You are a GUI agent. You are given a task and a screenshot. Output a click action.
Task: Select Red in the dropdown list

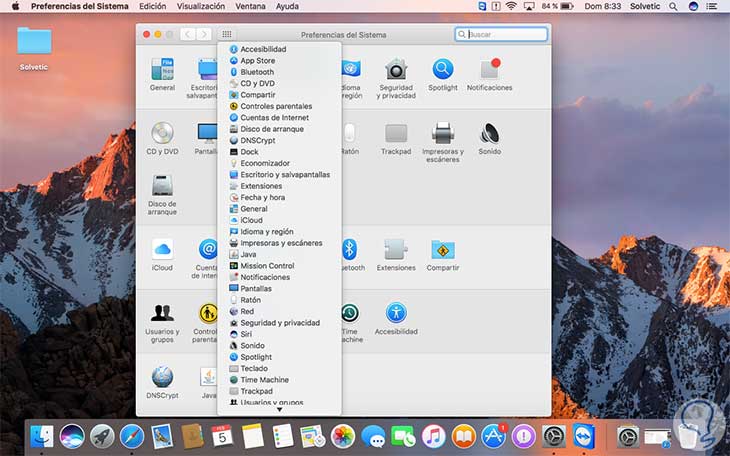coord(279,311)
